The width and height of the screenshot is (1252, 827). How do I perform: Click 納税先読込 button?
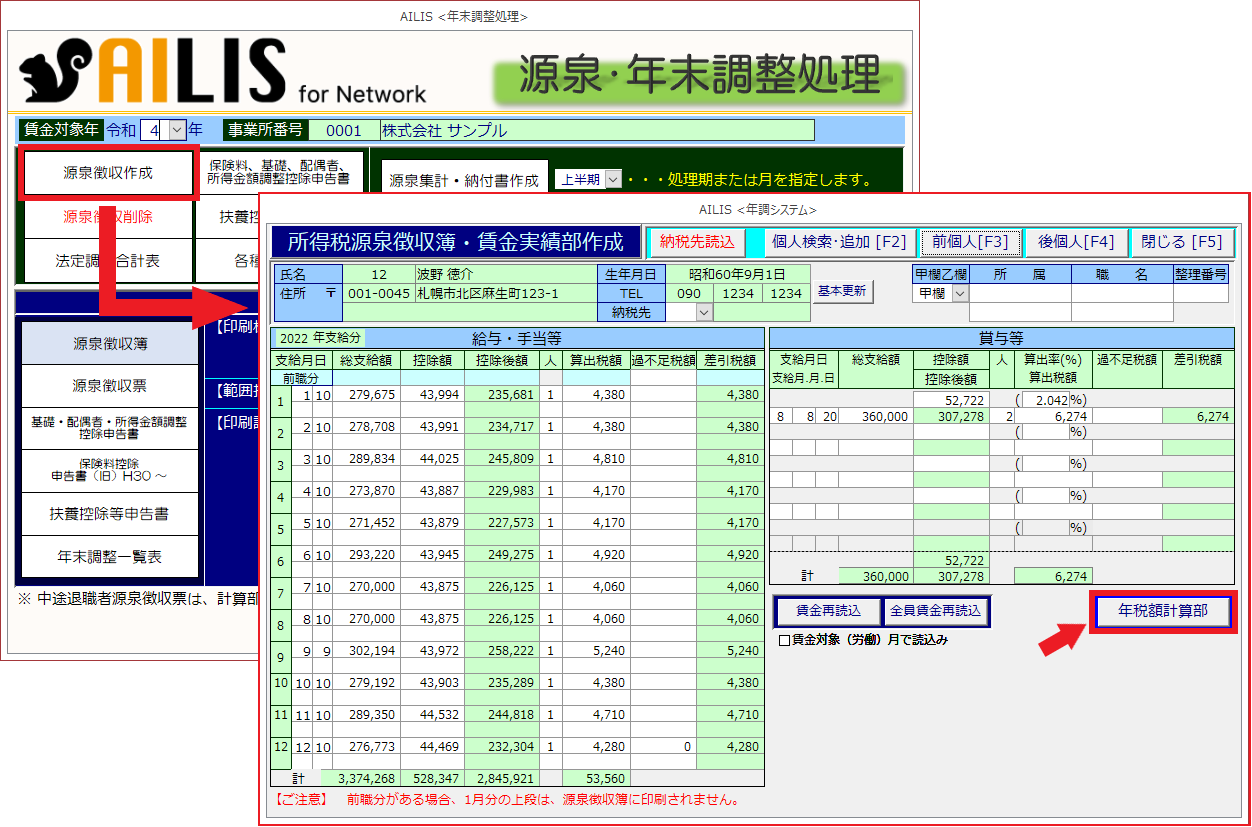697,242
